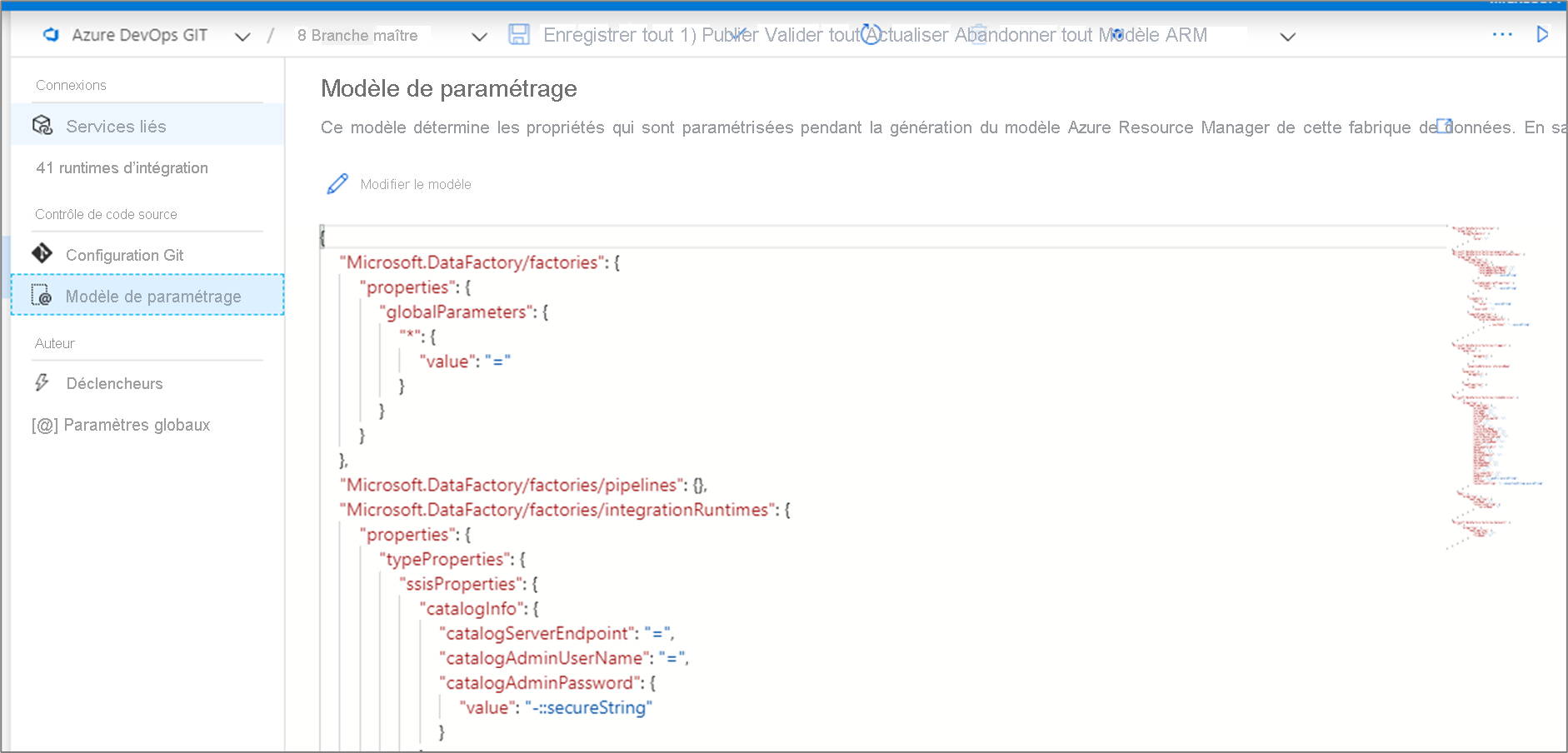The height and width of the screenshot is (753, 1568).
Task: Click the "value": "=" line
Action: (465, 362)
